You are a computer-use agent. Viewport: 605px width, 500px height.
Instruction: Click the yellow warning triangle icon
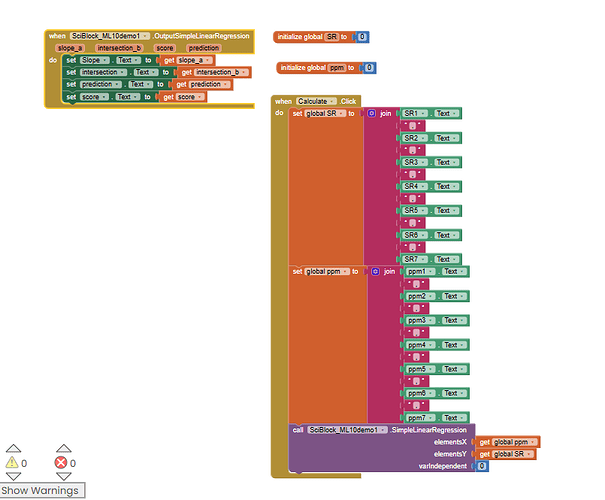coord(12,463)
